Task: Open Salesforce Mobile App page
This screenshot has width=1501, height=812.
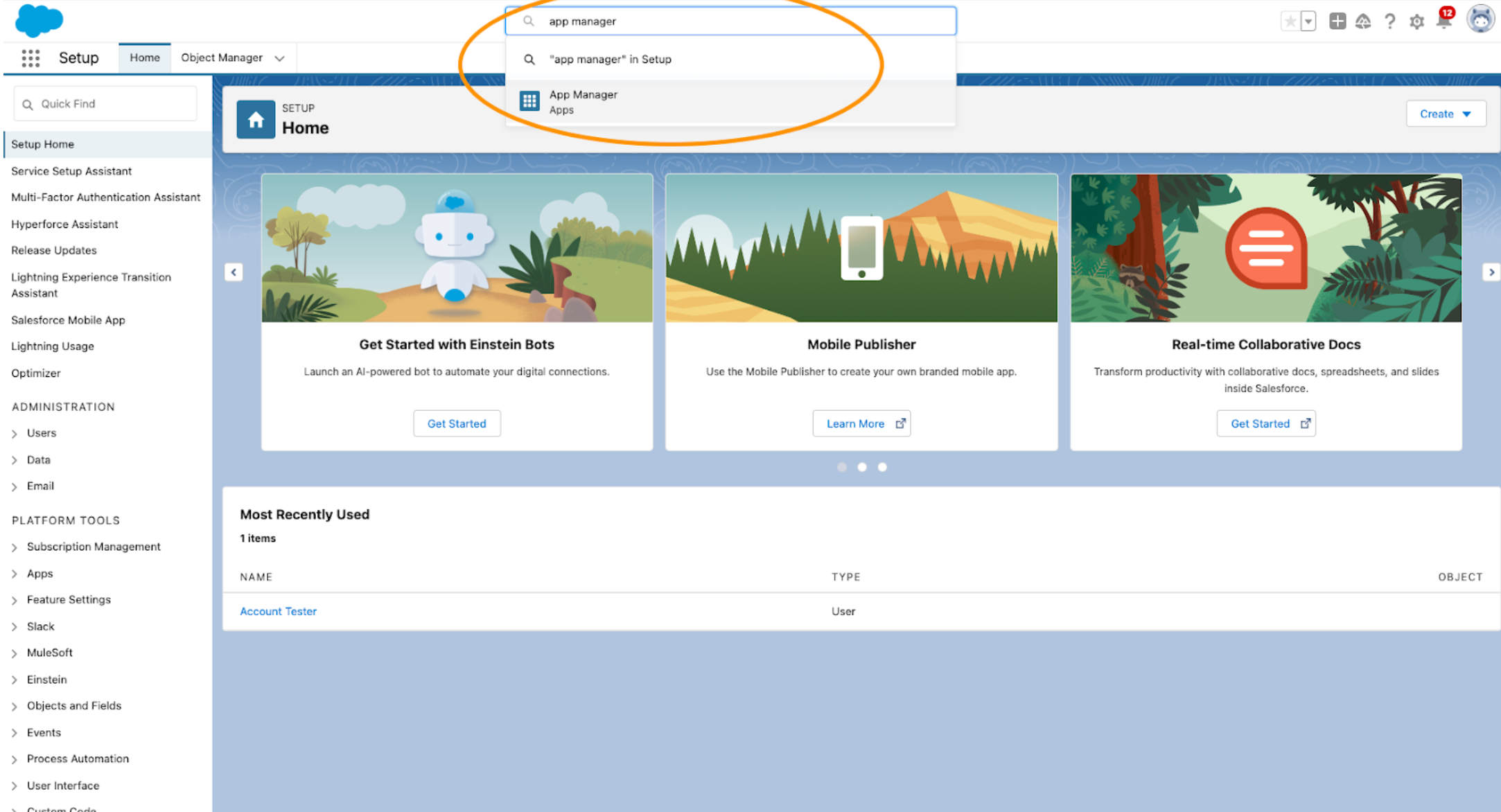Action: point(68,320)
